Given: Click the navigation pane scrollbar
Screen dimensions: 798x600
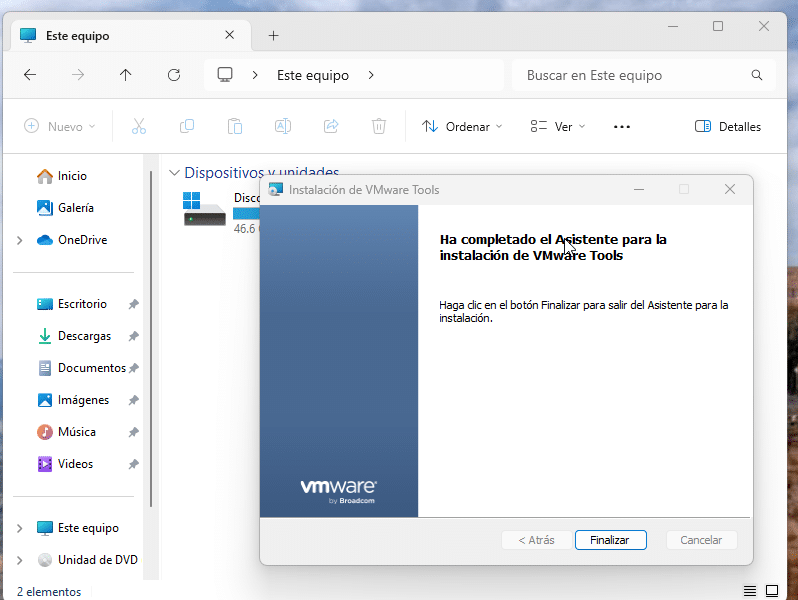Looking at the screenshot, I should point(151,339).
